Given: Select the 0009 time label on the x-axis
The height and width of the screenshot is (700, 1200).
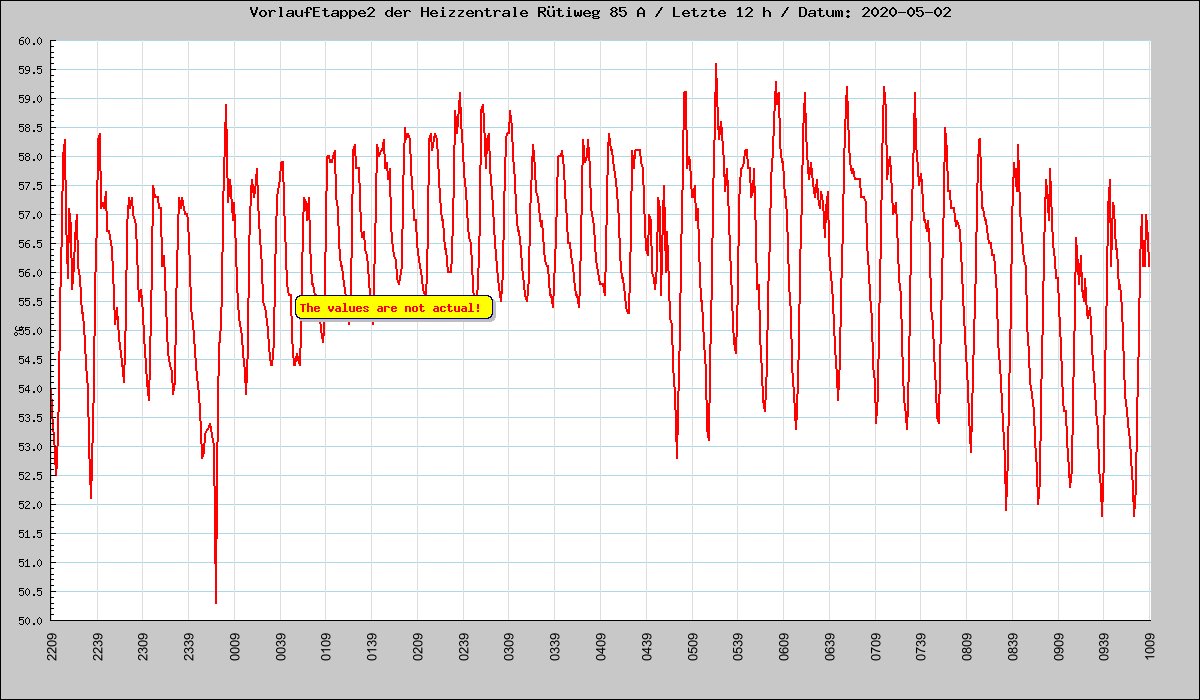Looking at the screenshot, I should [x=235, y=646].
